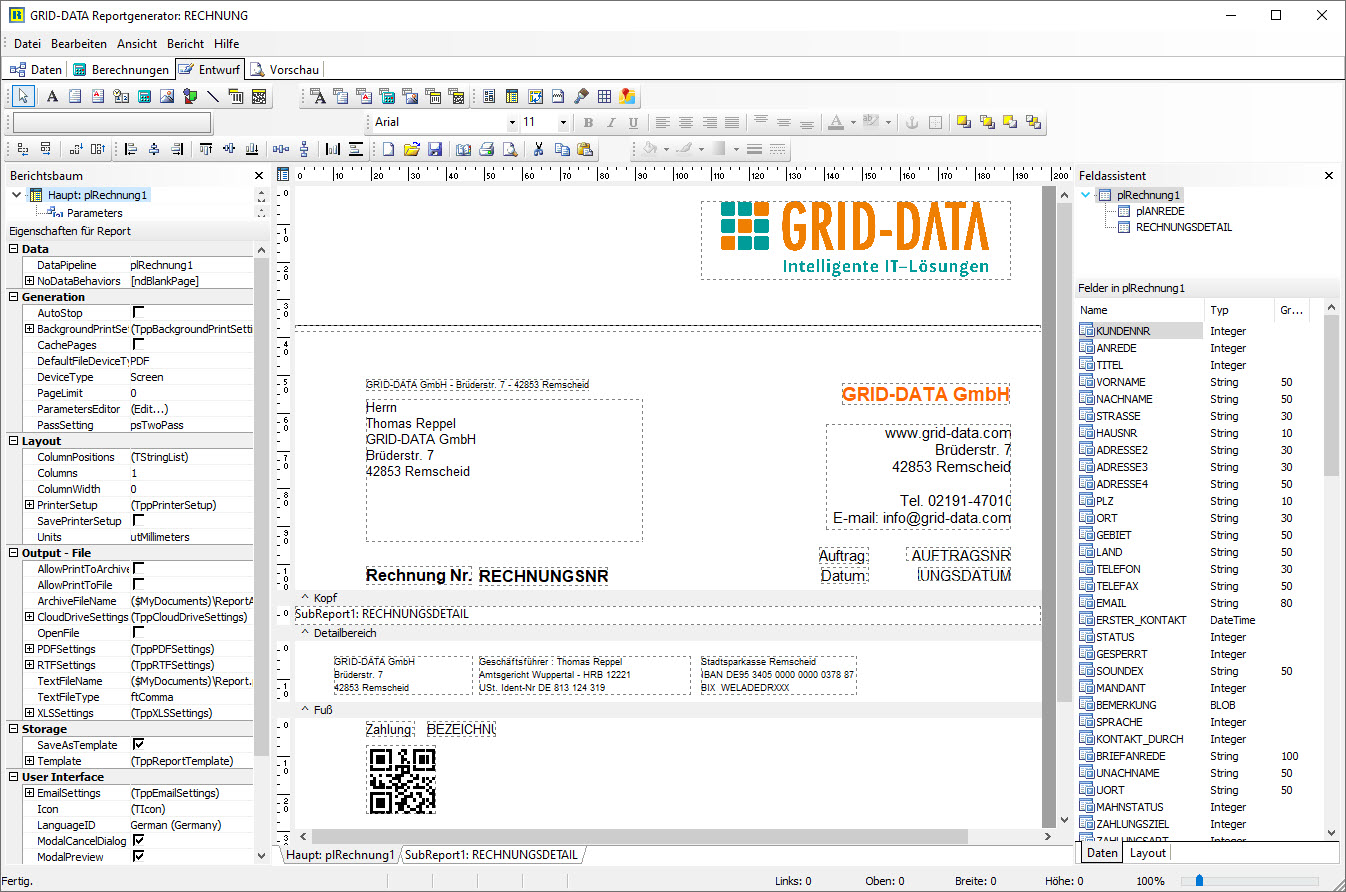This screenshot has width=1346, height=892.
Task: Check the OpenFile property box
Action: [x=138, y=633]
